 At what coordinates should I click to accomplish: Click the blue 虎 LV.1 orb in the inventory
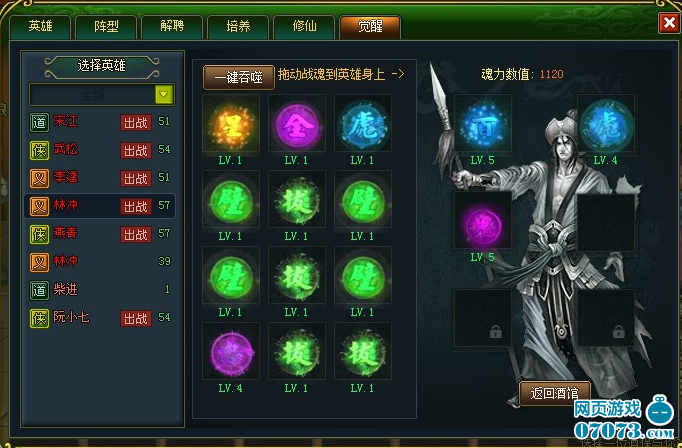pos(363,125)
